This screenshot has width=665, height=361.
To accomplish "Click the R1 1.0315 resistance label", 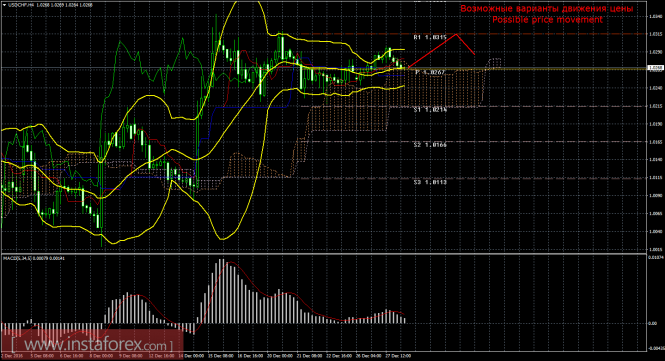I will coord(430,37).
